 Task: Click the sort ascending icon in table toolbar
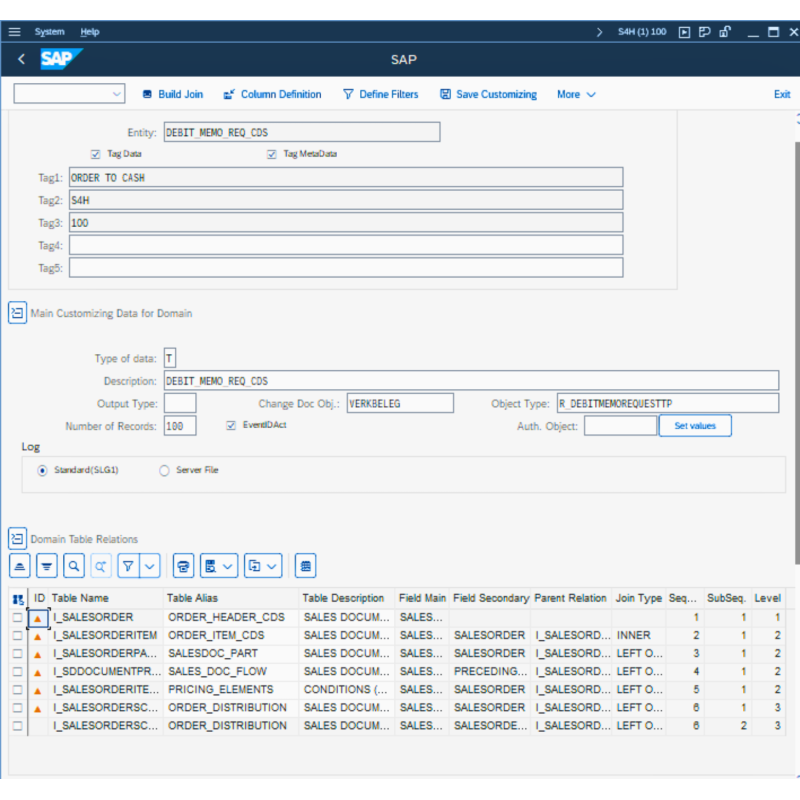tap(20, 566)
